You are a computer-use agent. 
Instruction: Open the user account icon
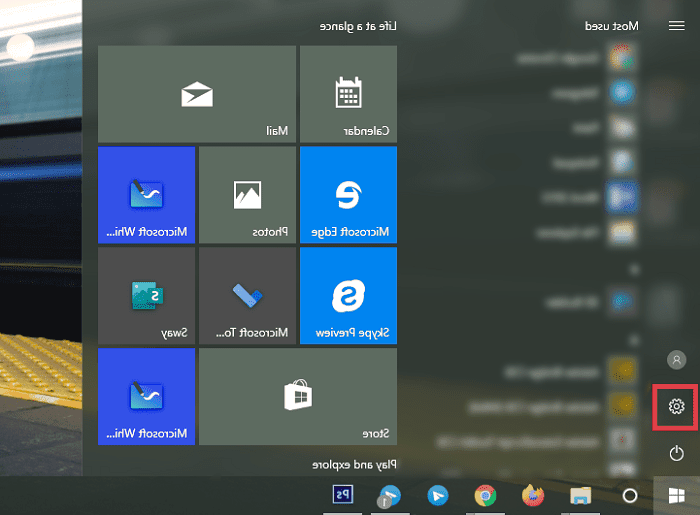tap(676, 358)
